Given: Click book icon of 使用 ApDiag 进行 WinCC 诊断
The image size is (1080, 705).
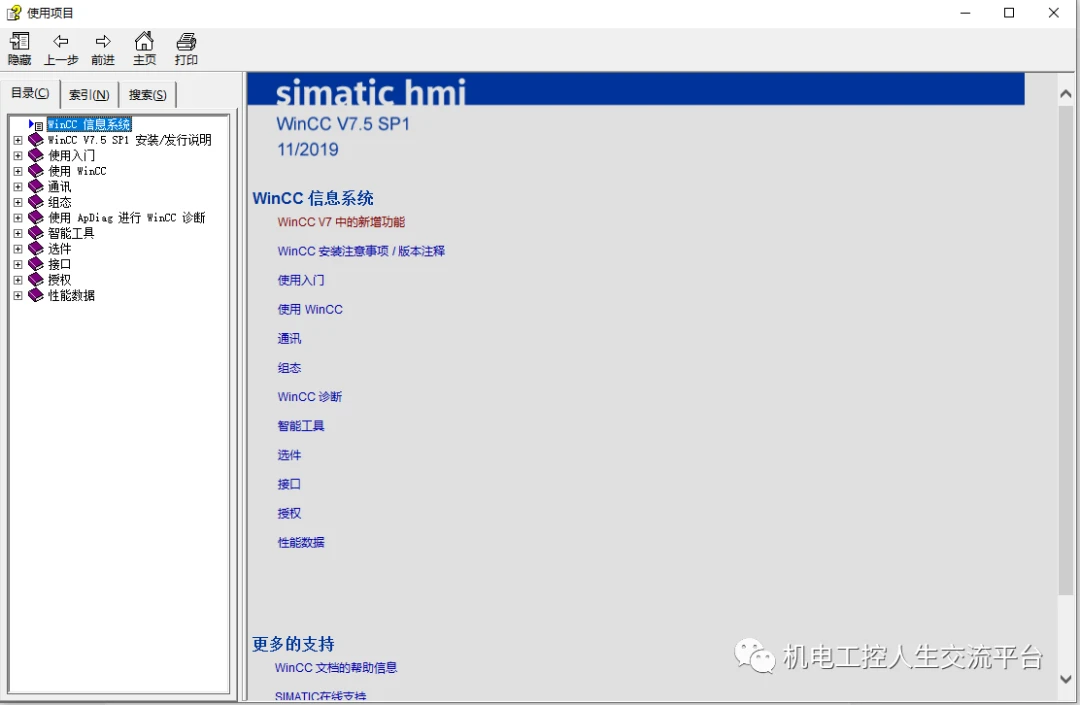Looking at the screenshot, I should [36, 218].
